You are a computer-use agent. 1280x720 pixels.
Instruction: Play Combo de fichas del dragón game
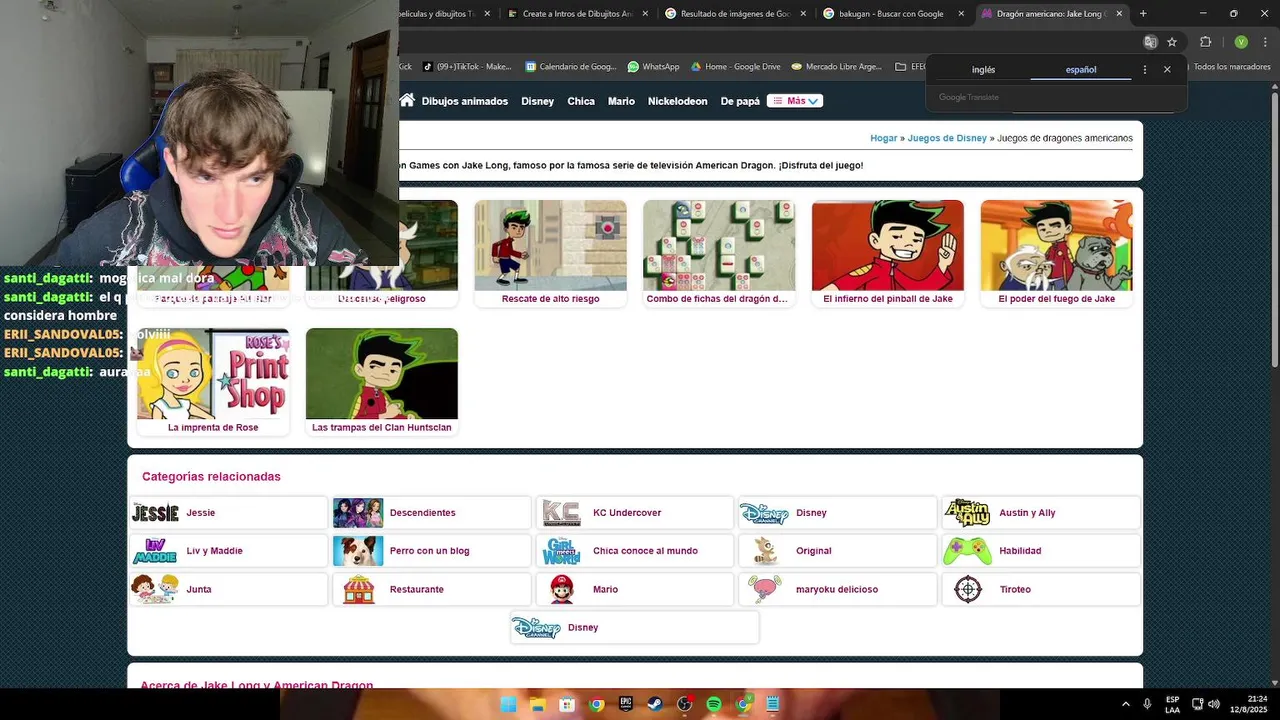pos(719,254)
